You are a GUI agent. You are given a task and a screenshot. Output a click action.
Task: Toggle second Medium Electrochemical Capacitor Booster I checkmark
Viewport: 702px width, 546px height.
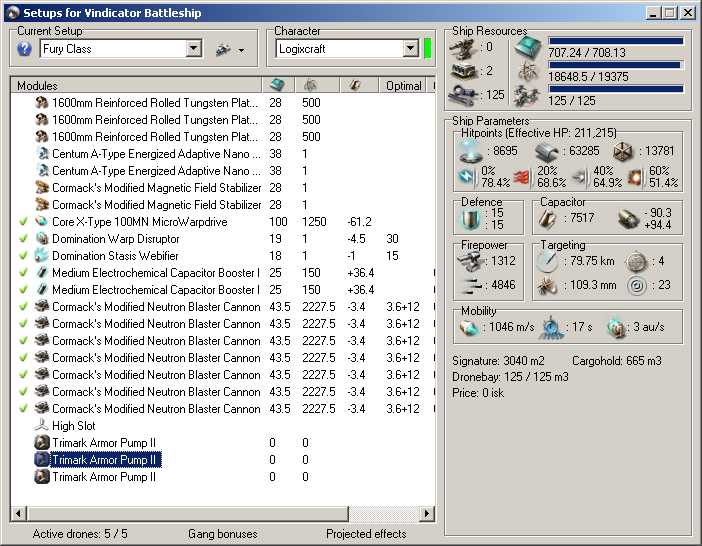click(x=24, y=290)
